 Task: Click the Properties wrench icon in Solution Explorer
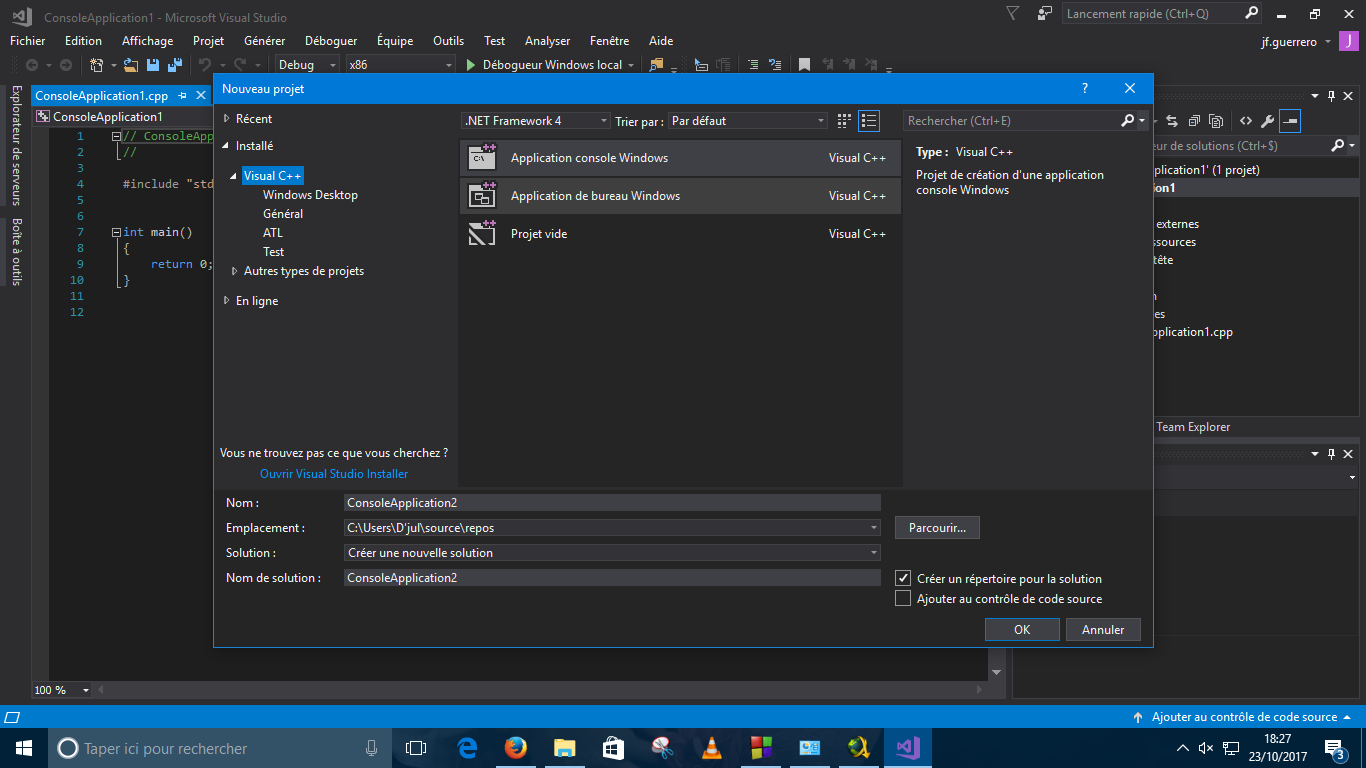1268,121
